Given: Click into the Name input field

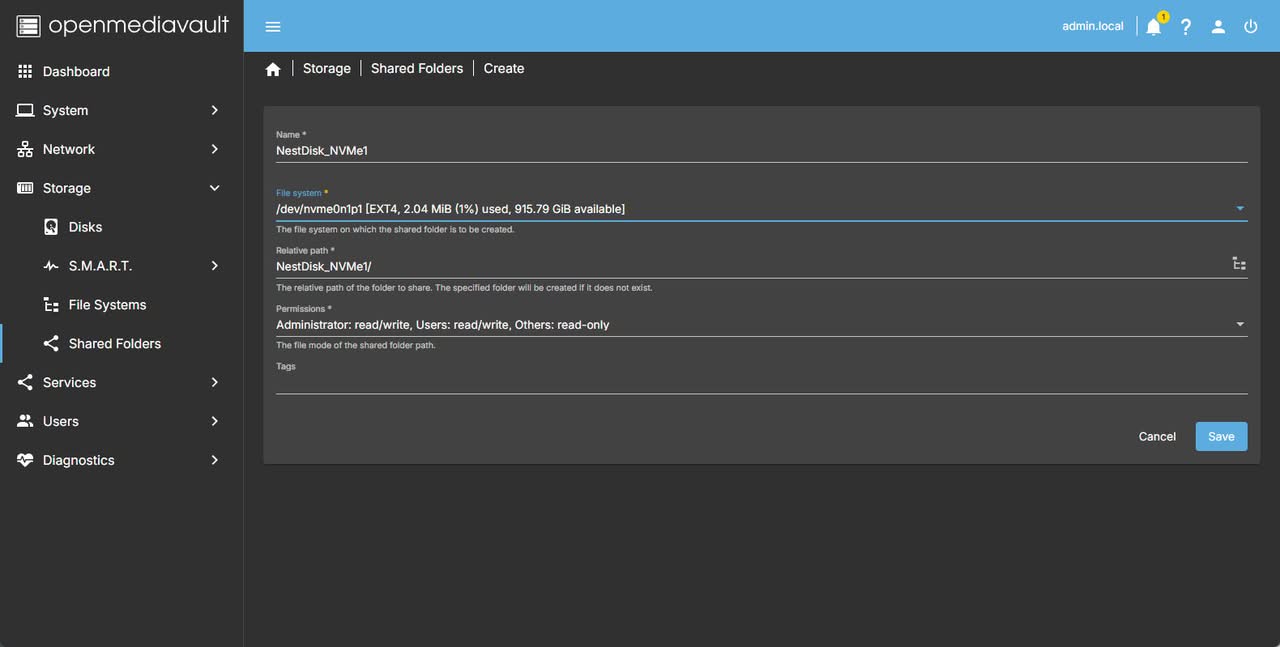Looking at the screenshot, I should (x=761, y=151).
